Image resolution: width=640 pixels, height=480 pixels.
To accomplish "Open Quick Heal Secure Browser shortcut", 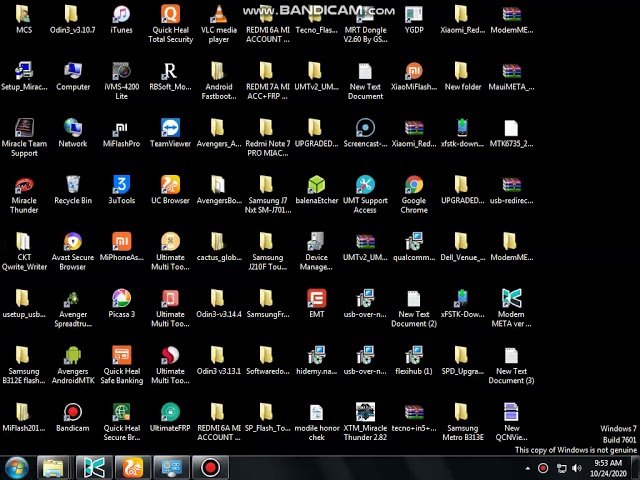I will tap(121, 422).
